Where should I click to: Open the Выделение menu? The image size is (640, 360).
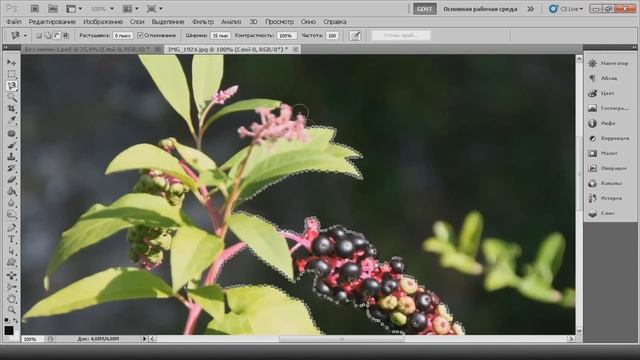pyautogui.click(x=168, y=22)
